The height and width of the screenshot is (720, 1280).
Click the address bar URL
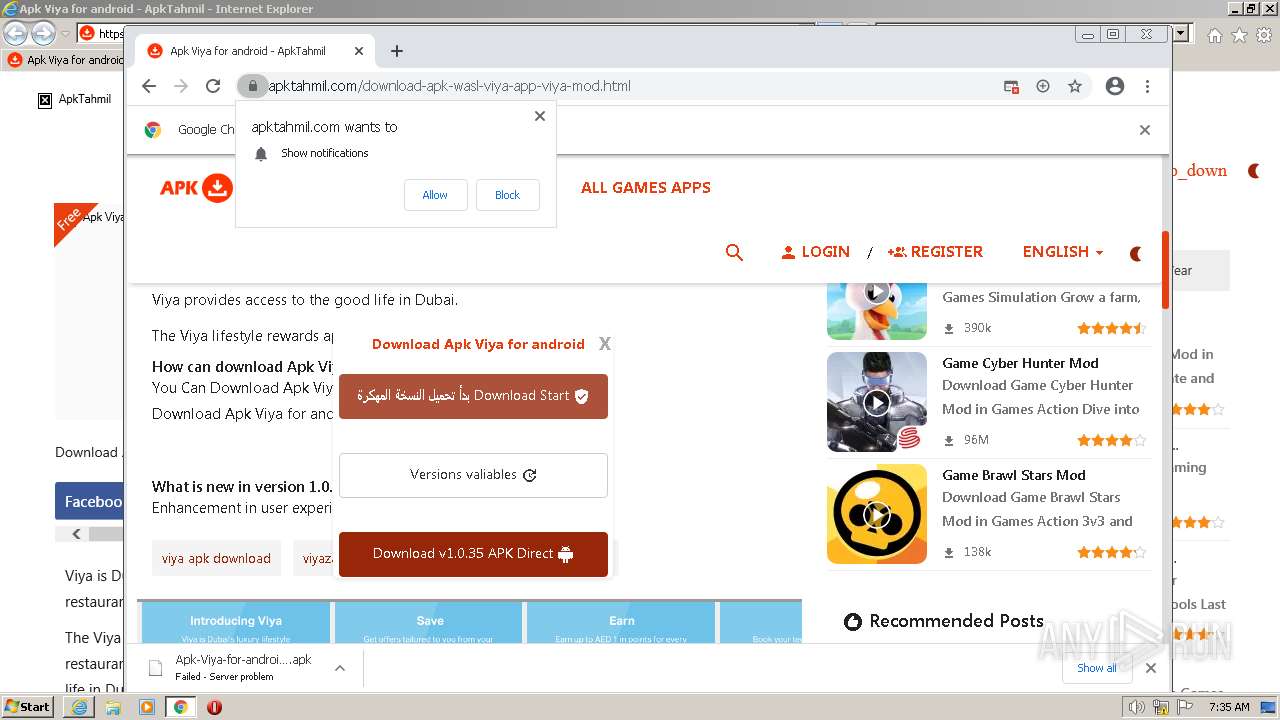(449, 86)
